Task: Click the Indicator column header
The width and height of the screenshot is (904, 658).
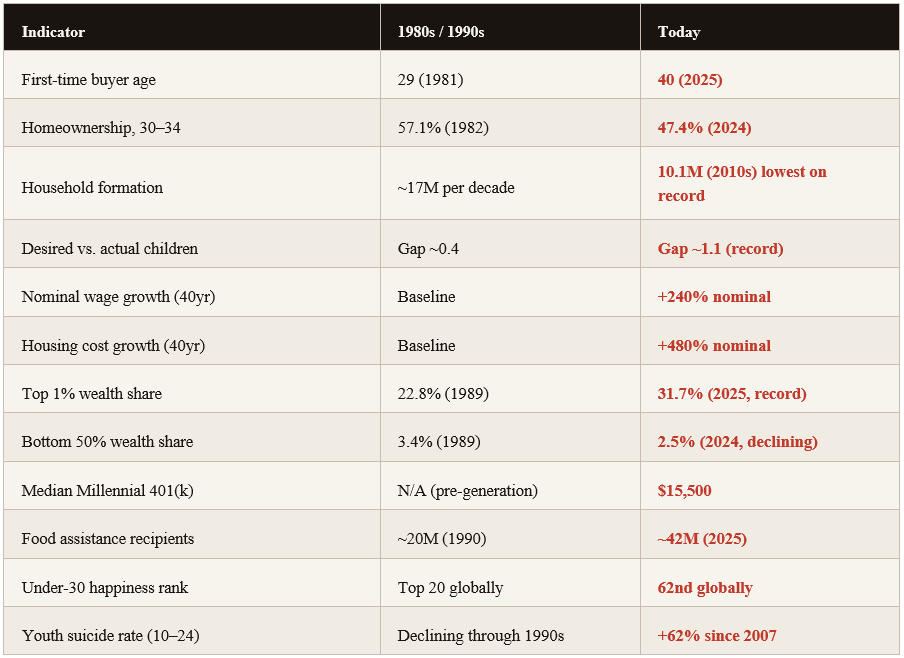Action: [x=53, y=32]
